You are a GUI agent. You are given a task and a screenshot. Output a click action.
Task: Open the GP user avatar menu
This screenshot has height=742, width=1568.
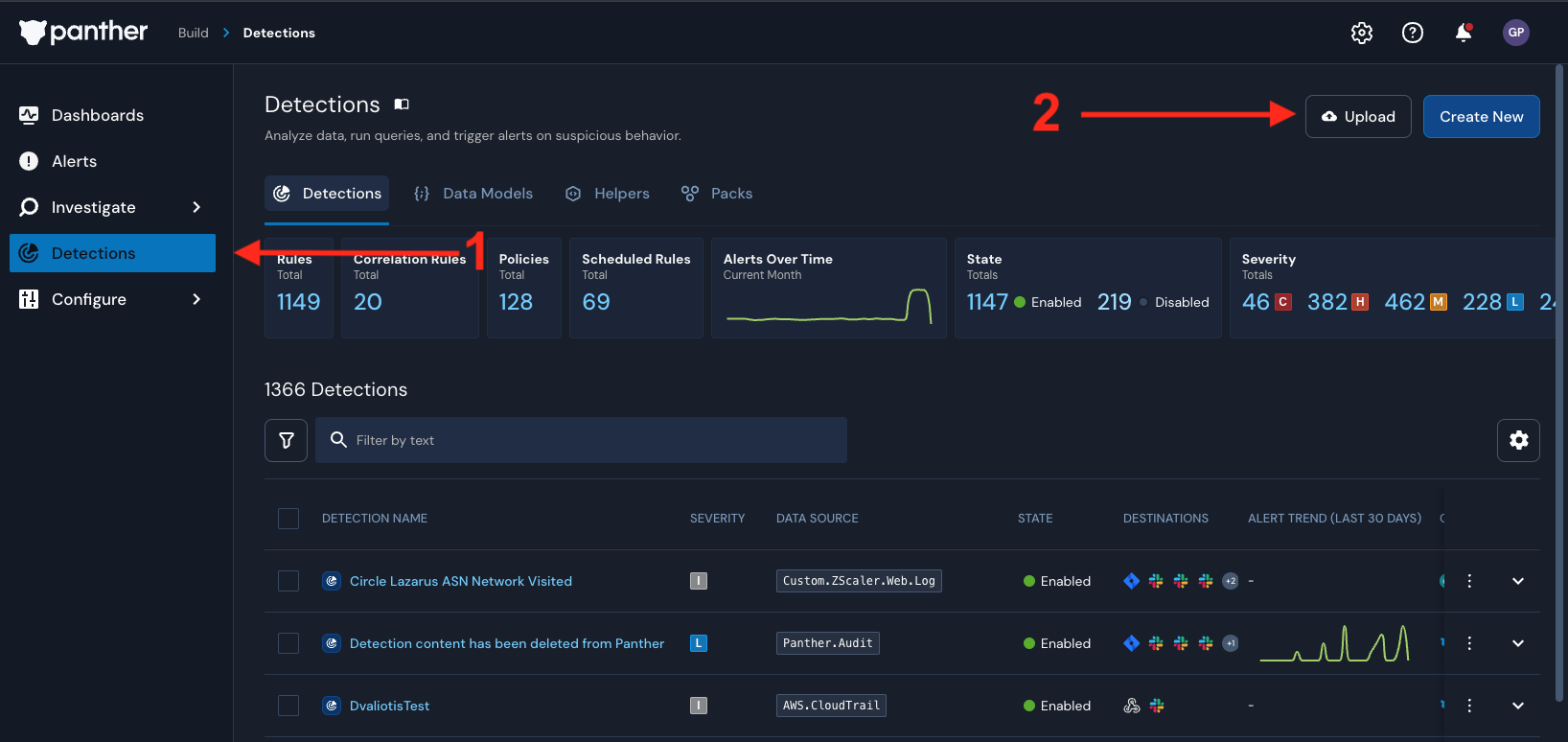click(1515, 33)
